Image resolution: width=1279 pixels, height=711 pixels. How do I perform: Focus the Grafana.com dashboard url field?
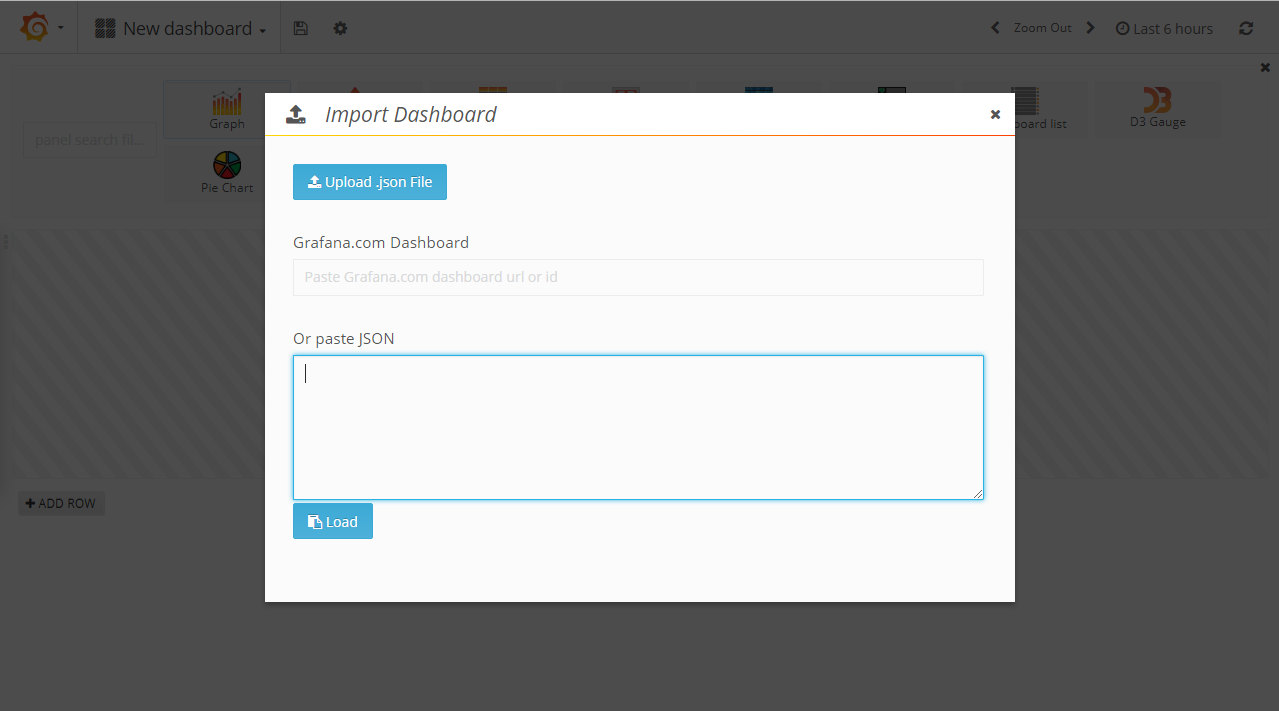tap(638, 277)
